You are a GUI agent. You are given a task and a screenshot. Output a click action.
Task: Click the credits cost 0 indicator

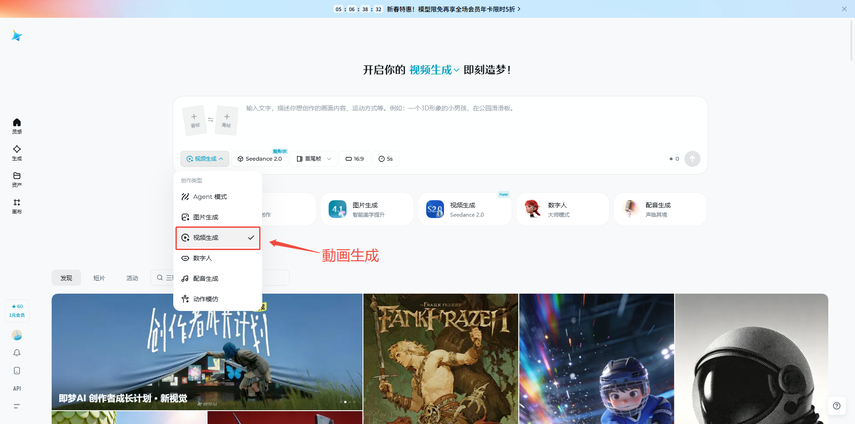tap(674, 159)
